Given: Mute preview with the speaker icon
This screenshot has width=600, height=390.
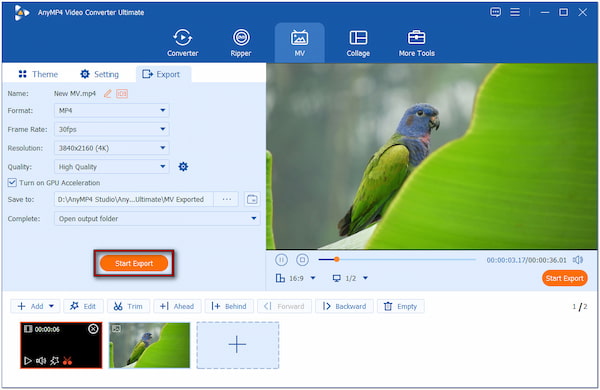Looking at the screenshot, I should coord(578,260).
